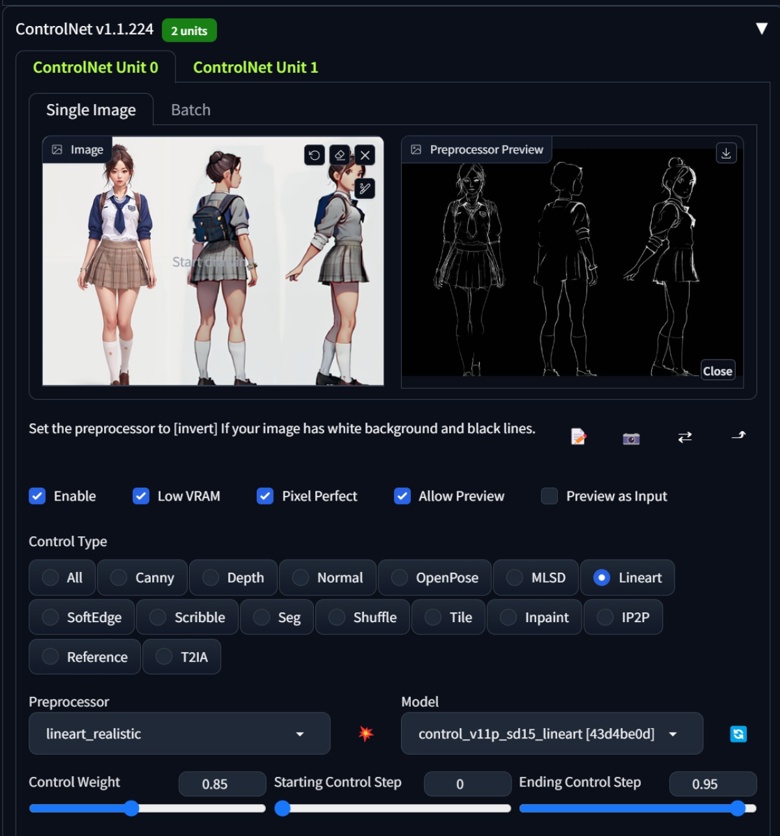
Task: Click the Starting Control Step value field
Action: click(468, 784)
